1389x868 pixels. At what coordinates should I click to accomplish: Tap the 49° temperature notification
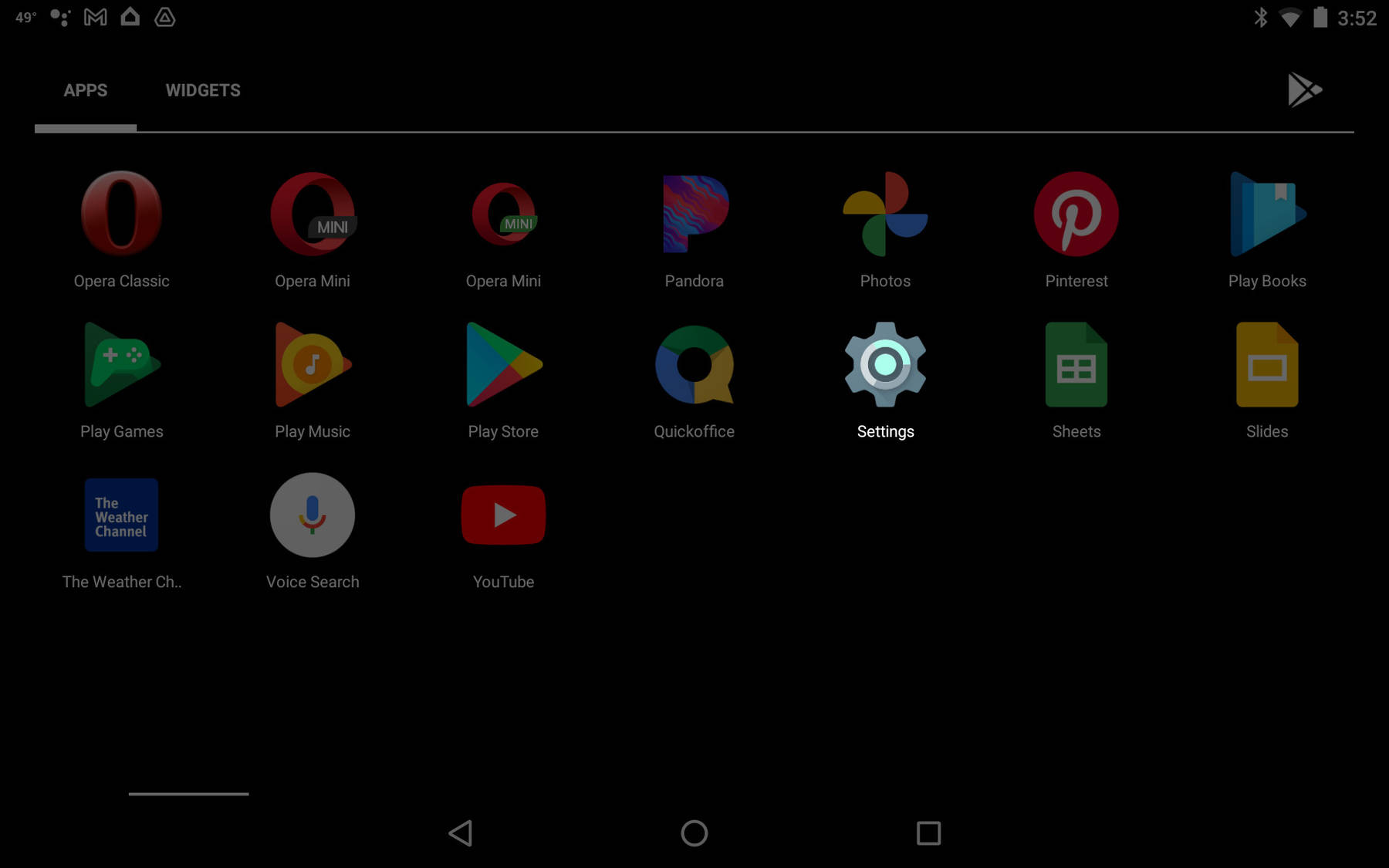[x=25, y=17]
